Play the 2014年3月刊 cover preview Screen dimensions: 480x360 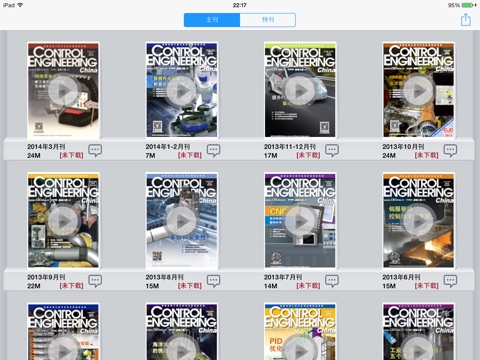[63, 90]
